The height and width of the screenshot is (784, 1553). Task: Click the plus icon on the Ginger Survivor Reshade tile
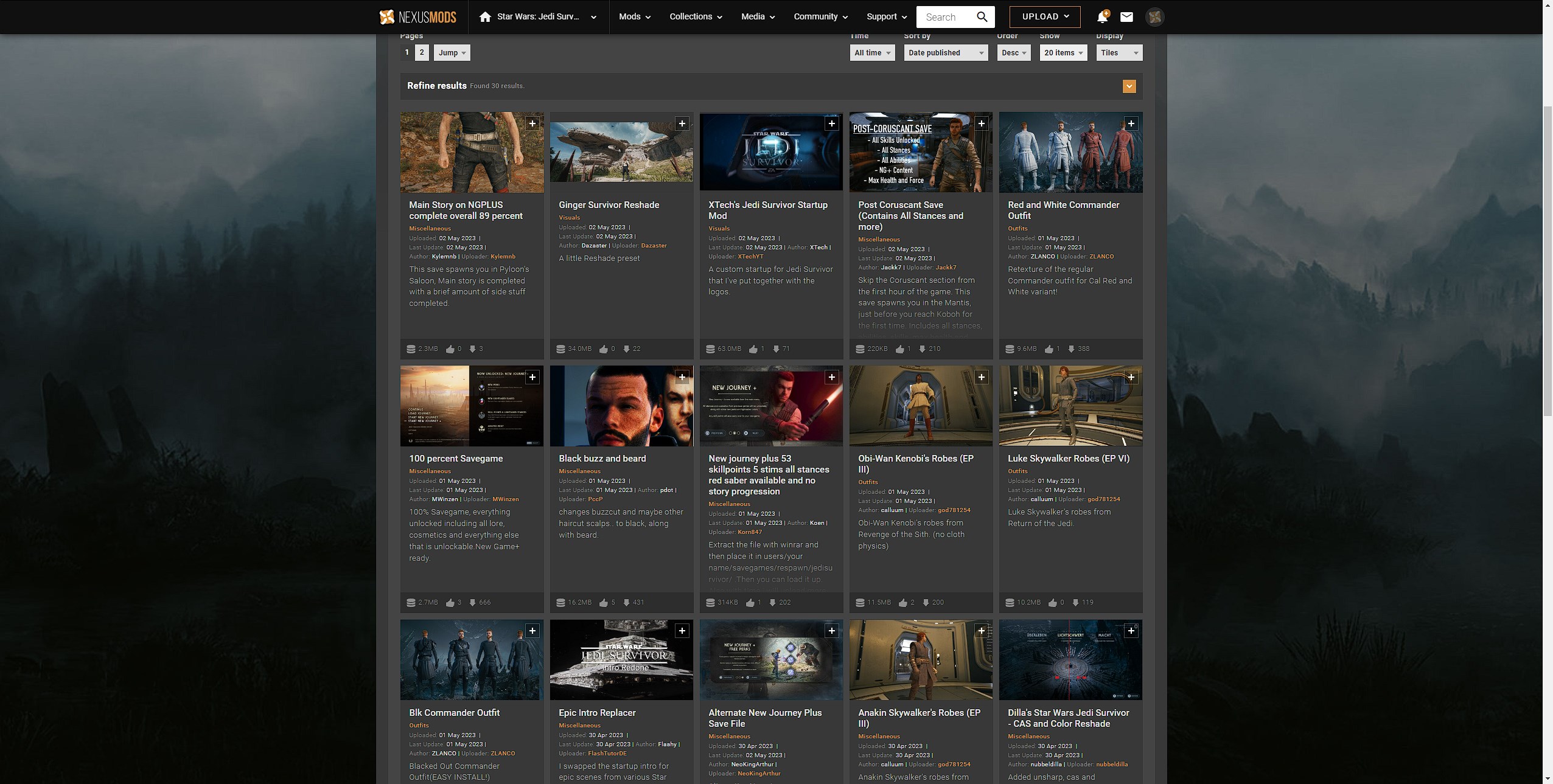[682, 123]
